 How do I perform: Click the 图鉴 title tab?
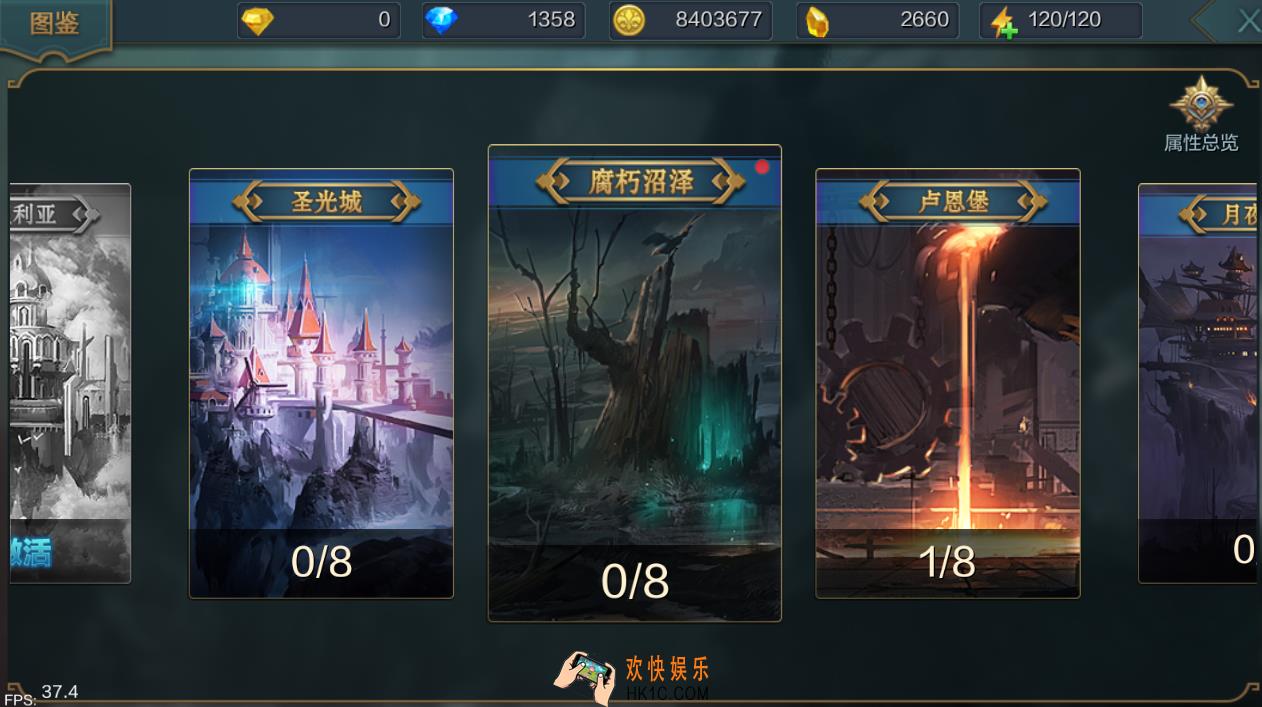[x=55, y=24]
